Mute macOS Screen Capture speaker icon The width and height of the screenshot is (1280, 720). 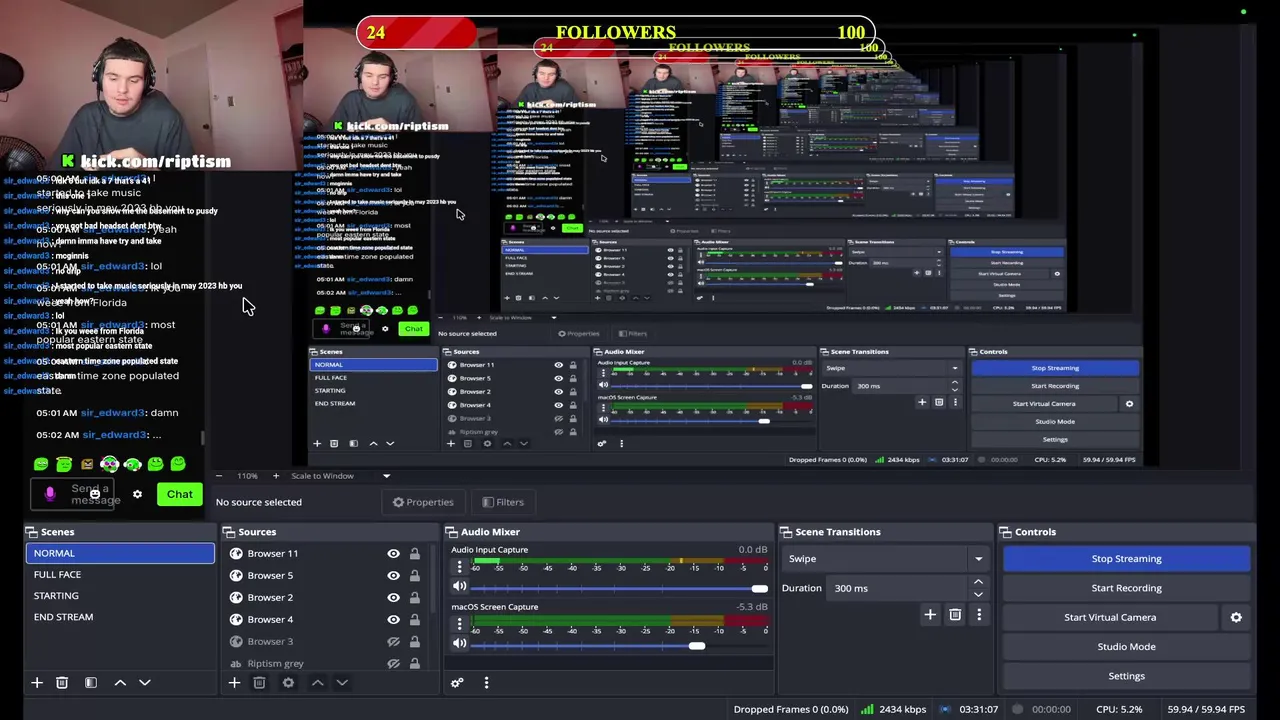pyautogui.click(x=460, y=643)
